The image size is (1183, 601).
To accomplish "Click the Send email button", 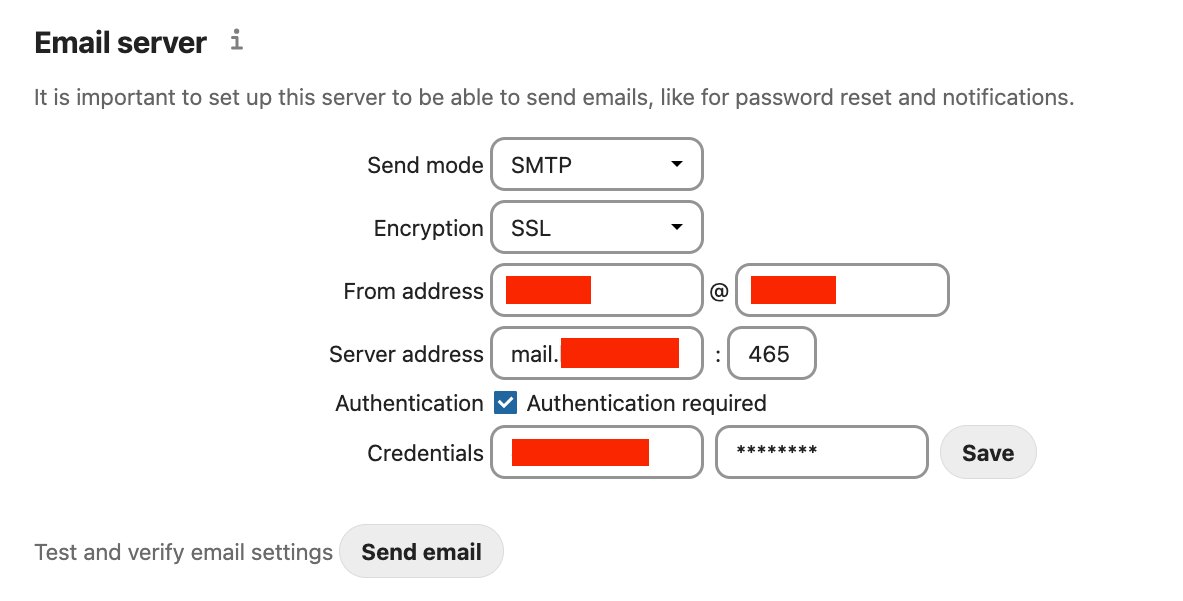I will 421,552.
